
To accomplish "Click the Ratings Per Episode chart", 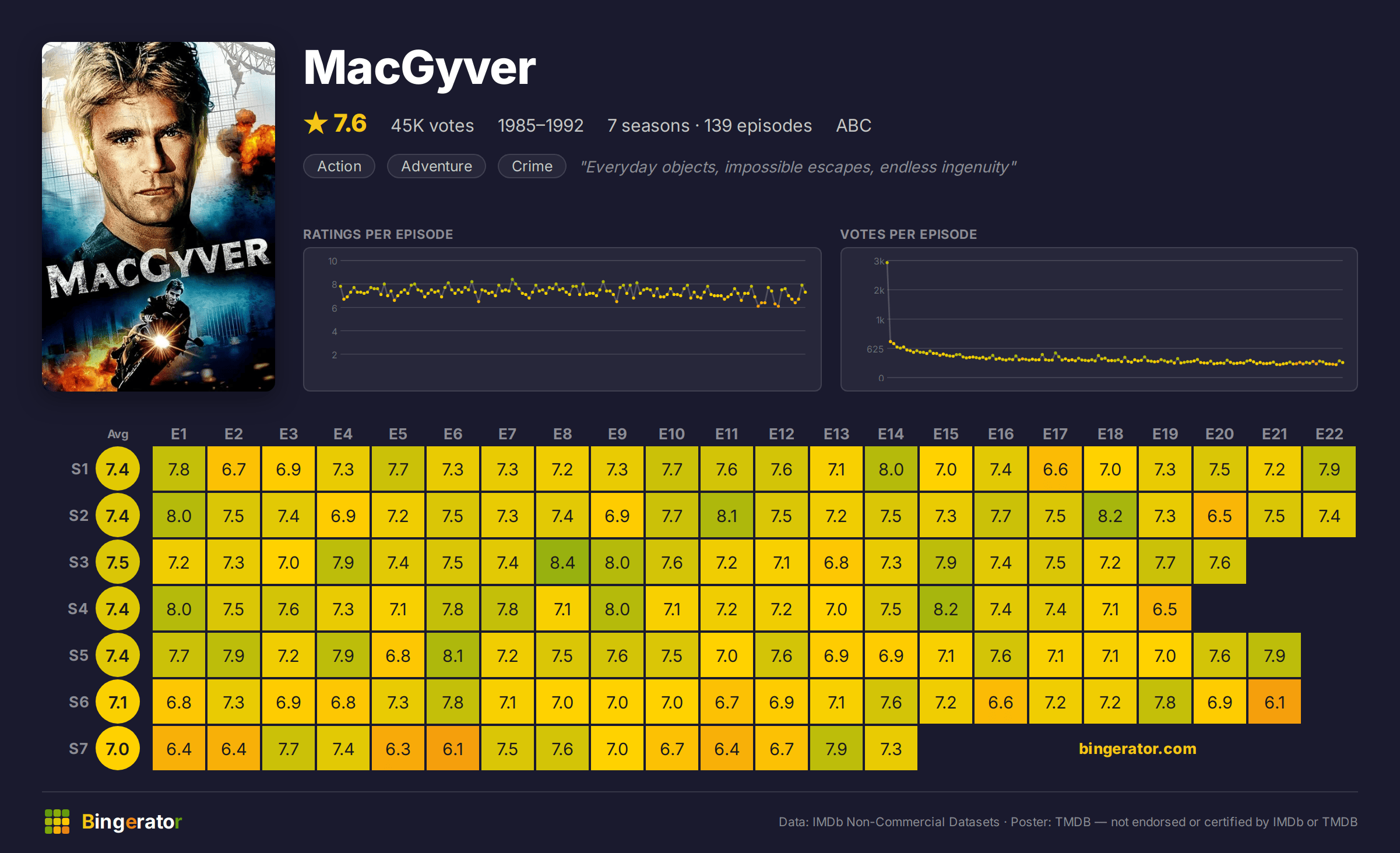I will point(562,319).
